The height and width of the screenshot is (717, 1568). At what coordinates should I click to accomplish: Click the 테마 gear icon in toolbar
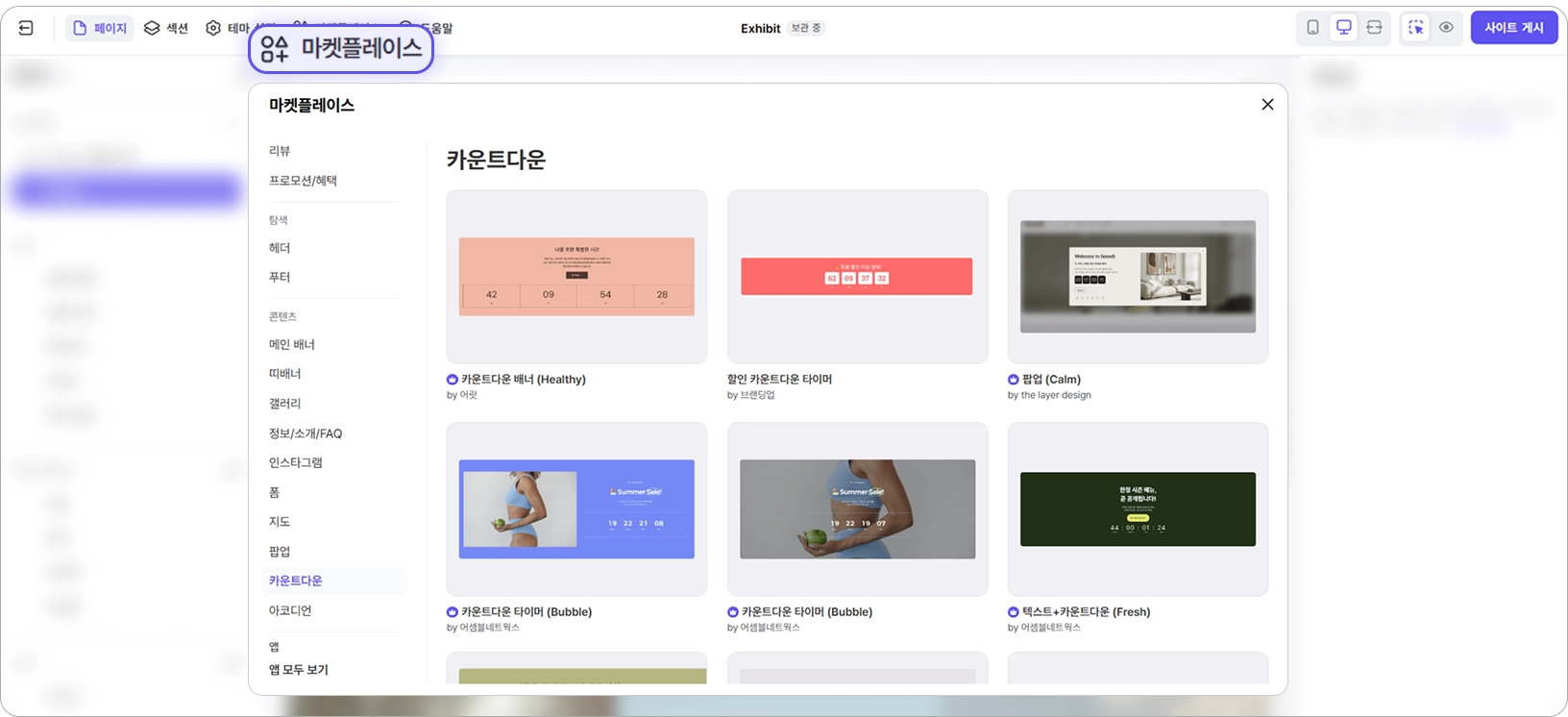[213, 28]
